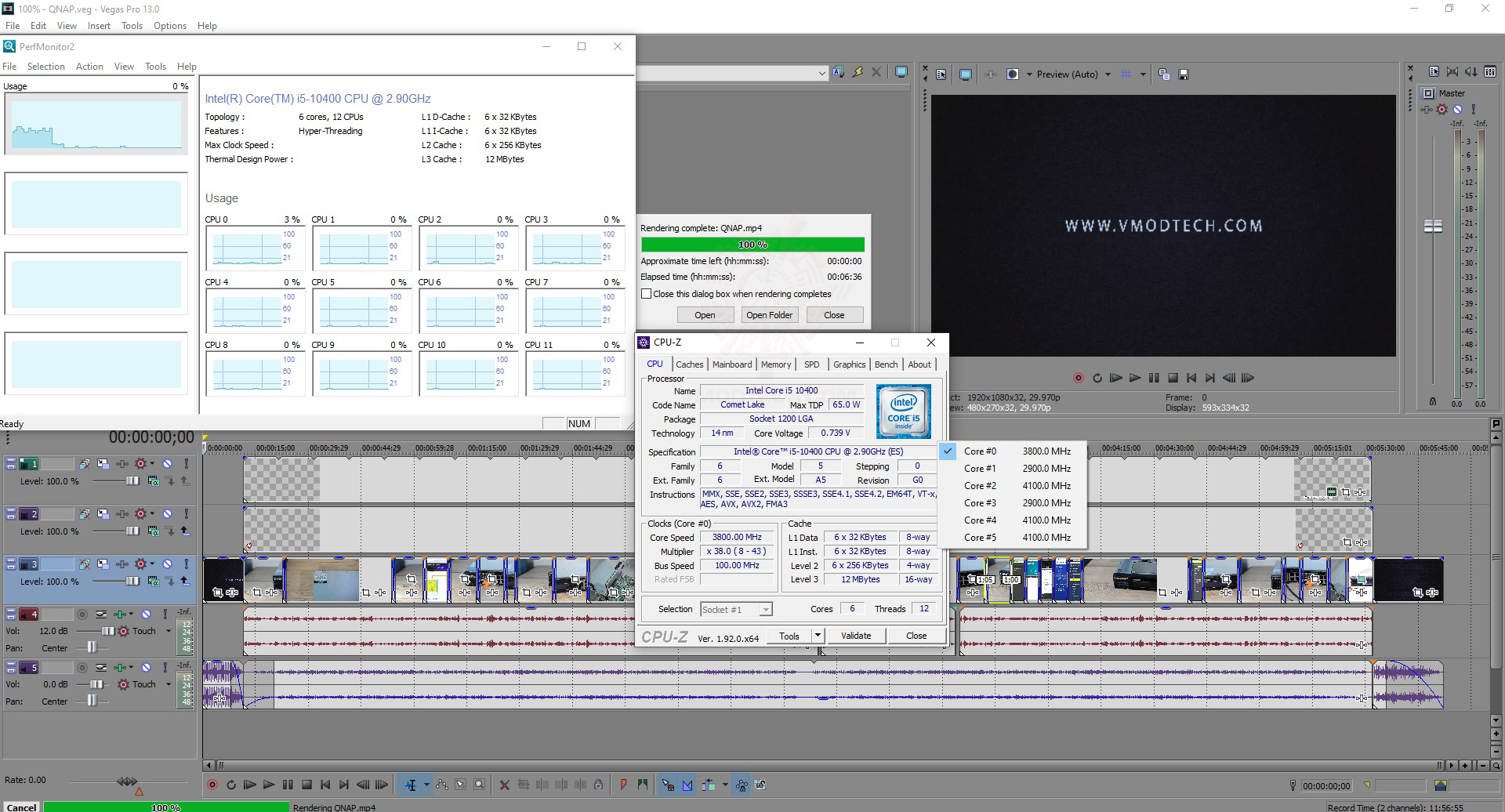This screenshot has height=812, width=1505.
Task: Select the Envelope Edit tool
Action: click(442, 785)
